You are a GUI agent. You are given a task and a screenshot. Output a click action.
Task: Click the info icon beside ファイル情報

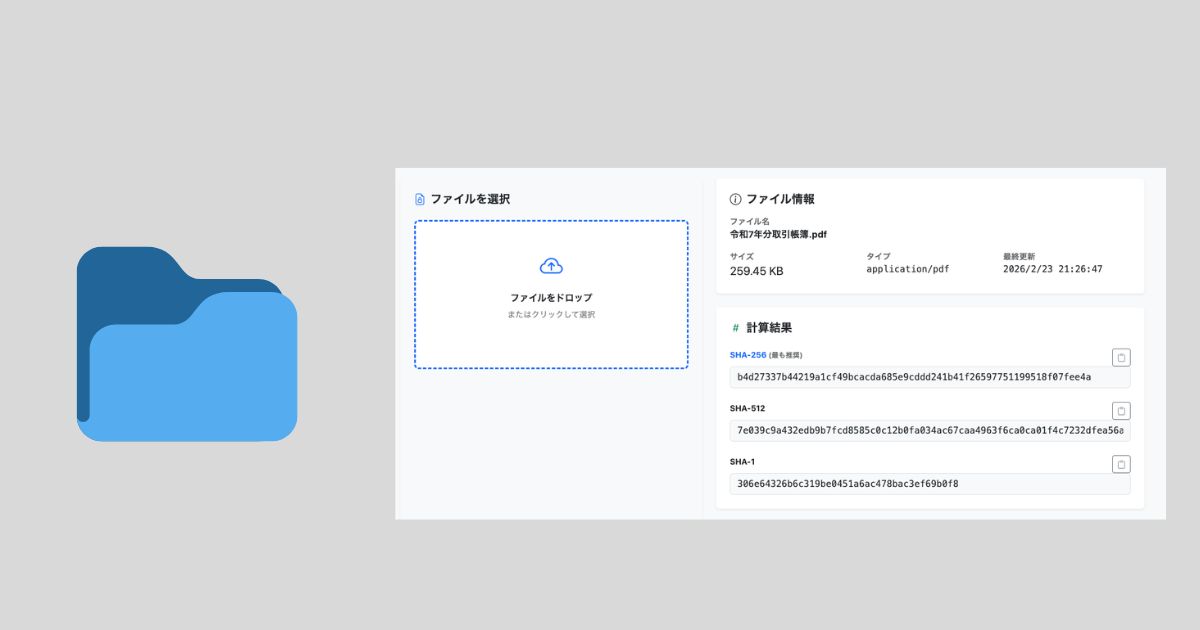736,199
